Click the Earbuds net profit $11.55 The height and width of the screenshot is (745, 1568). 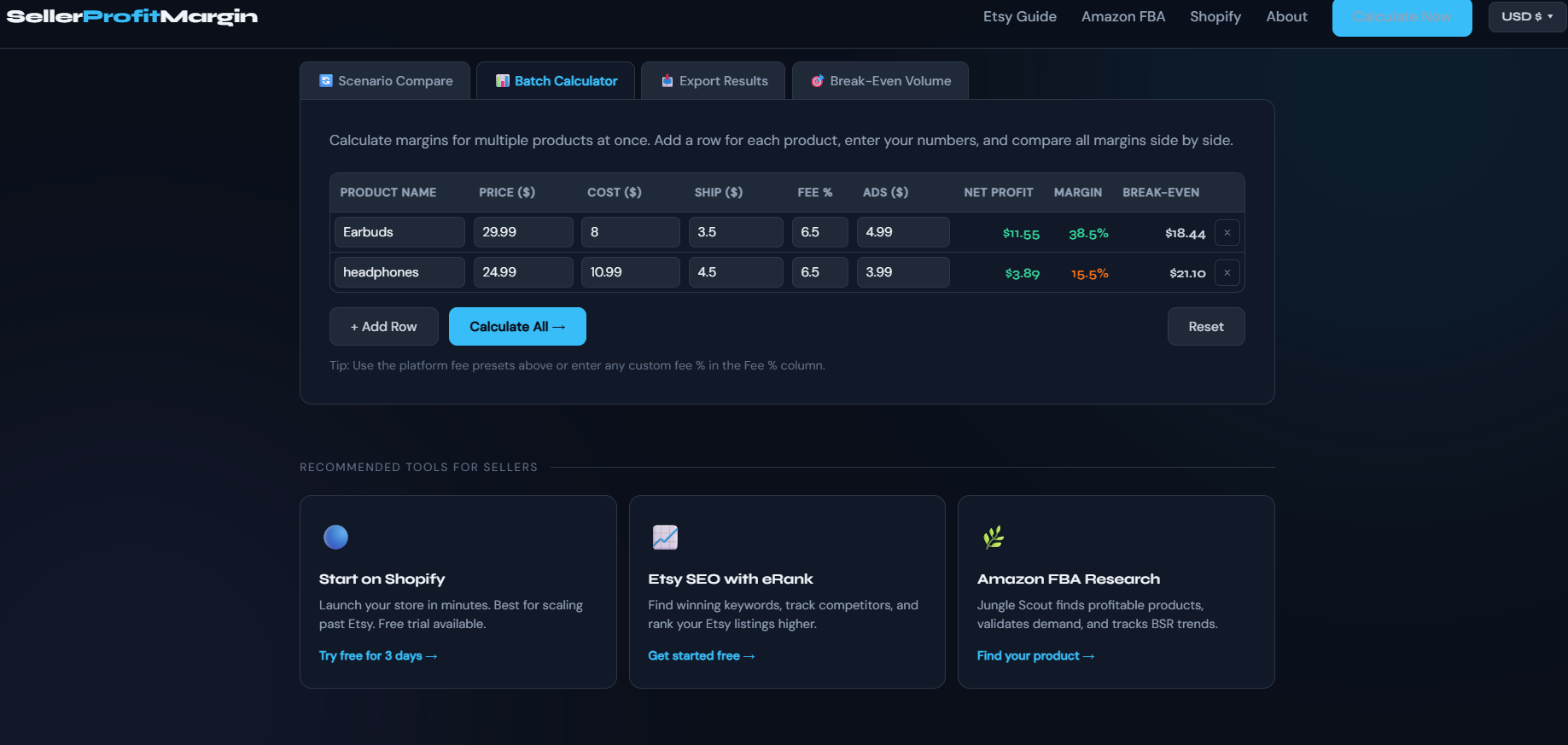pos(1021,234)
